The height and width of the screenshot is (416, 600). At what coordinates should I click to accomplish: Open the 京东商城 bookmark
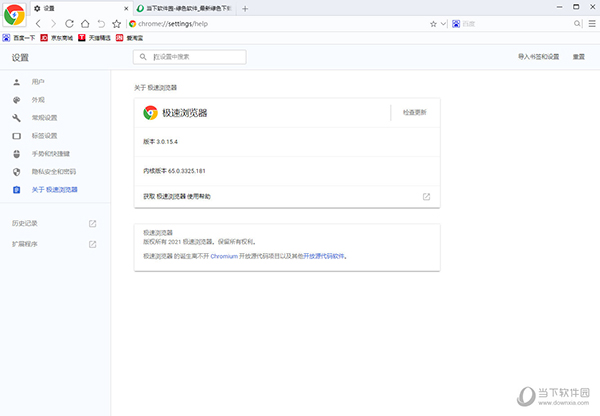(x=57, y=38)
